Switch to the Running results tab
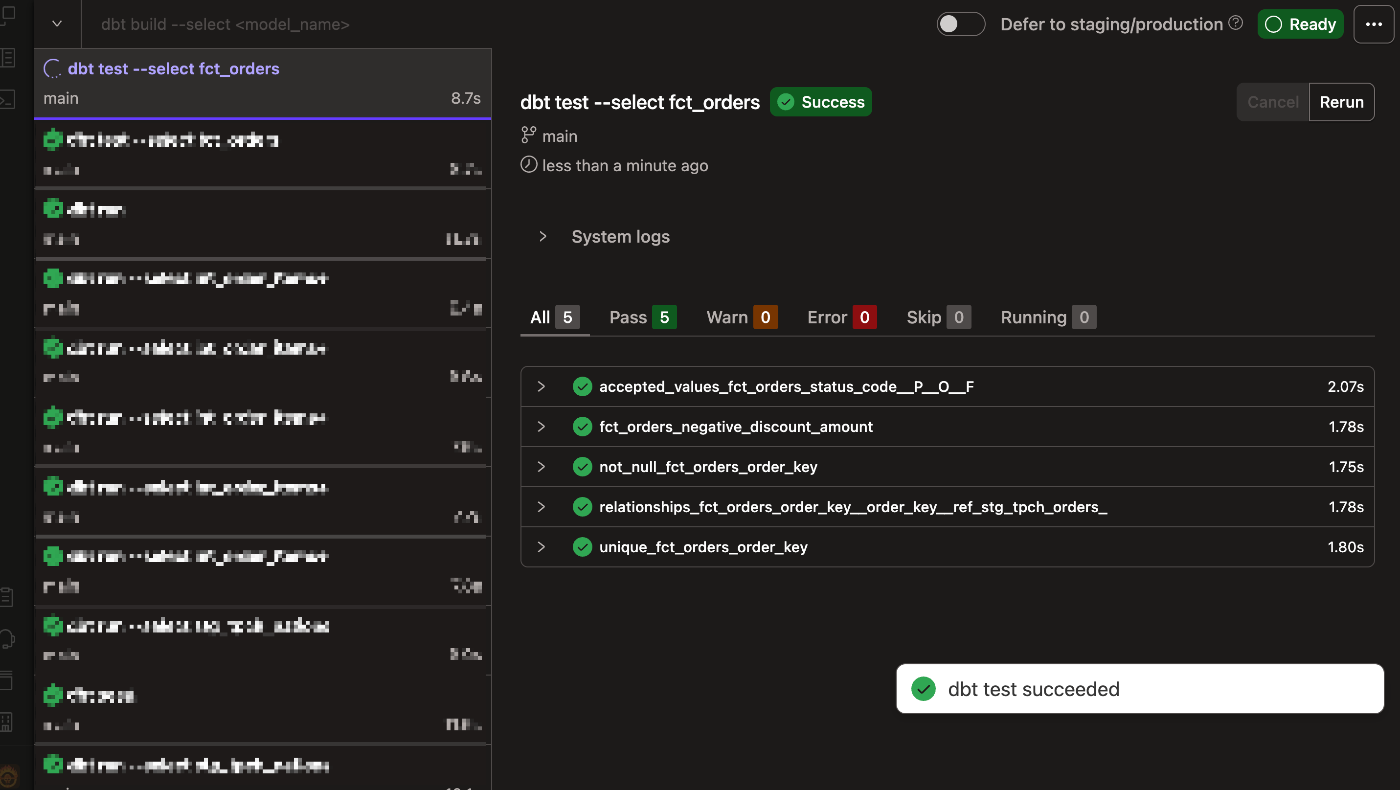 1049,317
